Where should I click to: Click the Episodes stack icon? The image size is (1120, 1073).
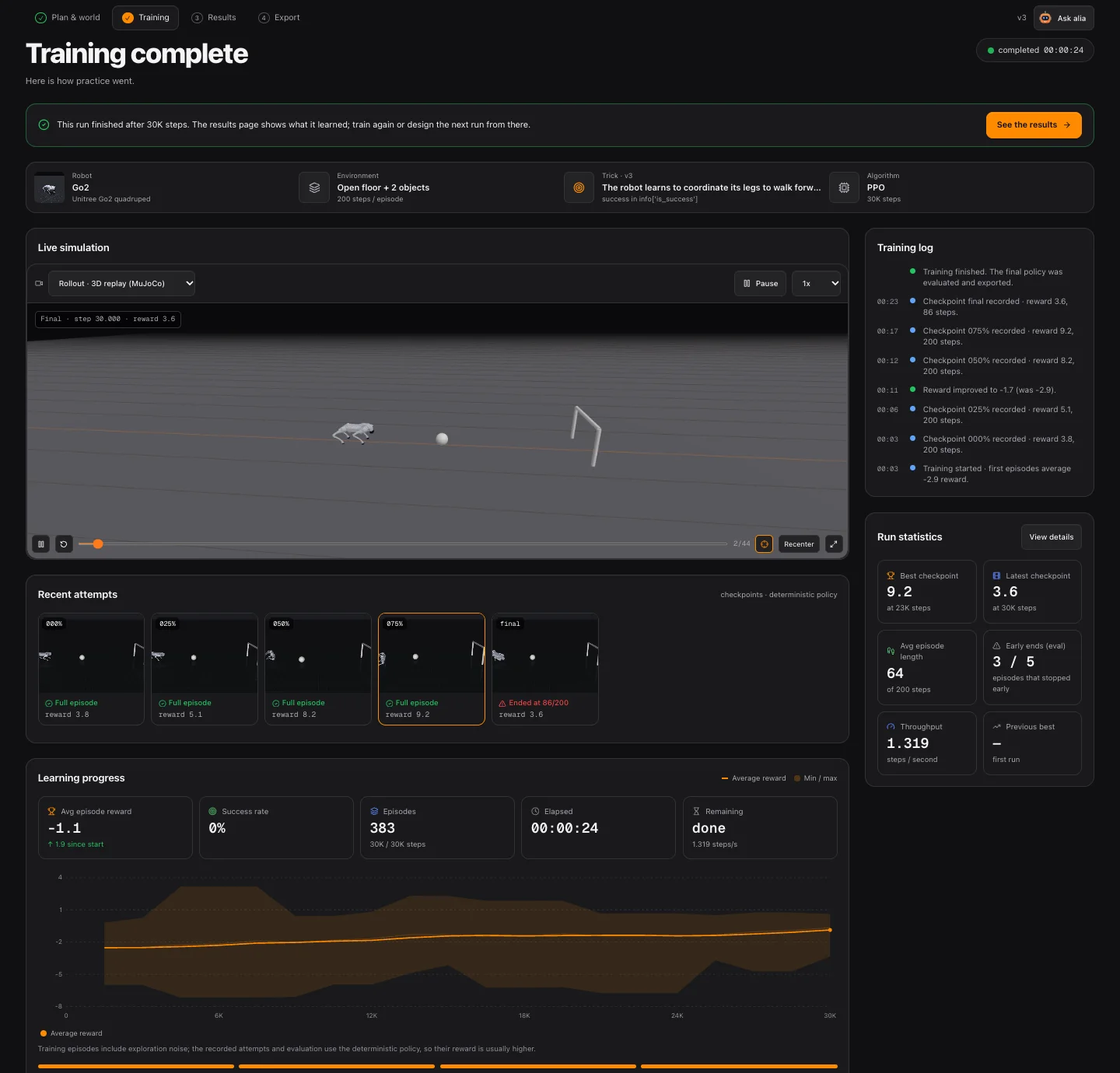(374, 812)
